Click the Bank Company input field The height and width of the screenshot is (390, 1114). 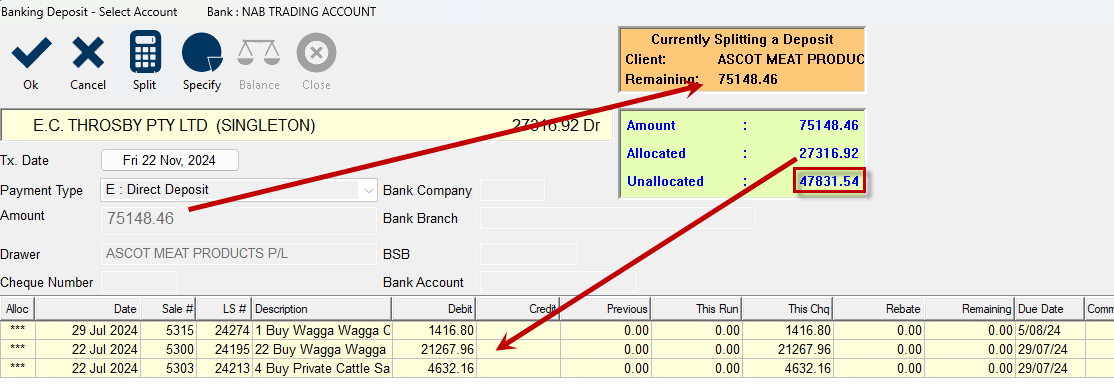[512, 190]
